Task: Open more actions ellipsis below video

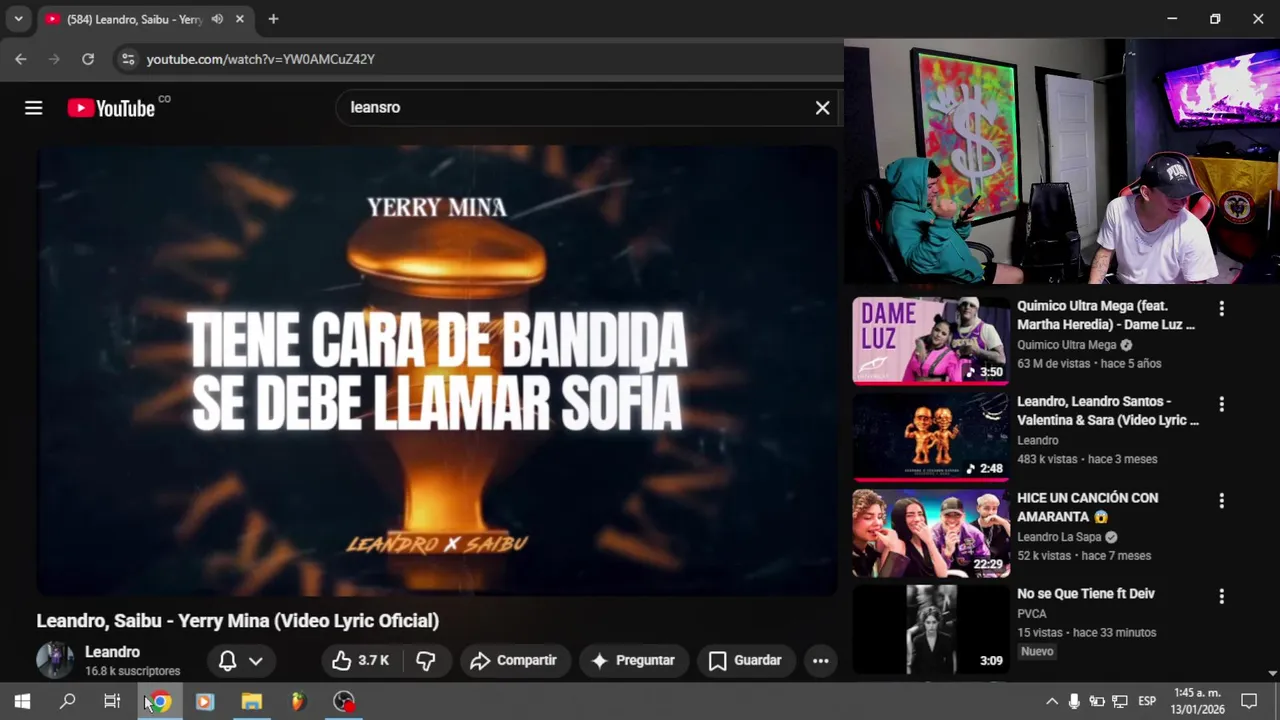Action: click(x=820, y=660)
